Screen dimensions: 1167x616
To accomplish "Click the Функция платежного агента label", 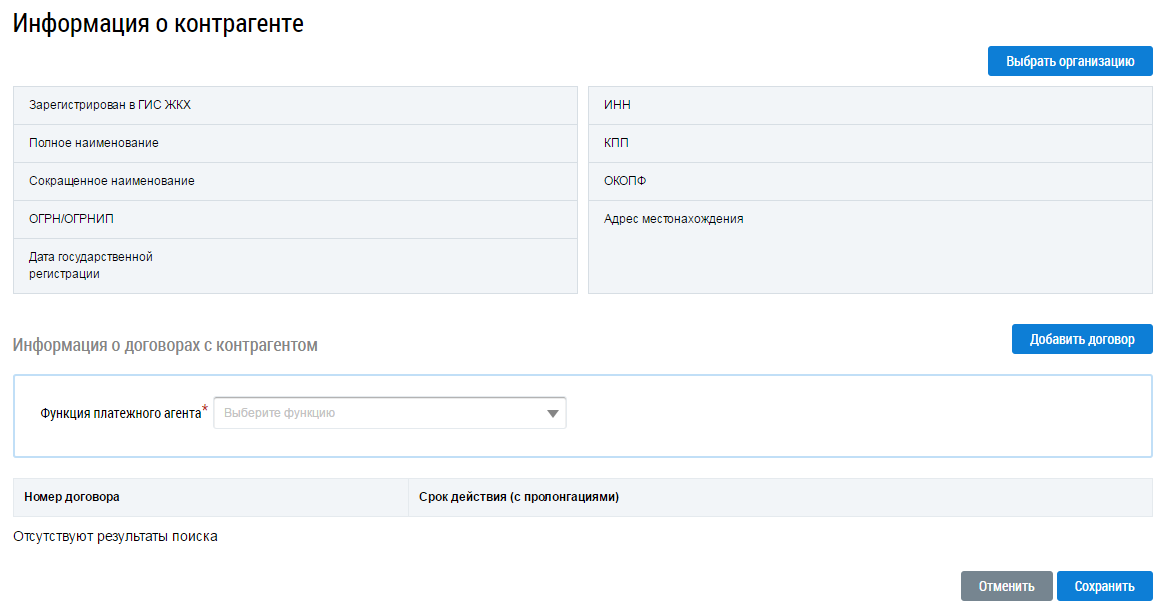I will click(121, 413).
